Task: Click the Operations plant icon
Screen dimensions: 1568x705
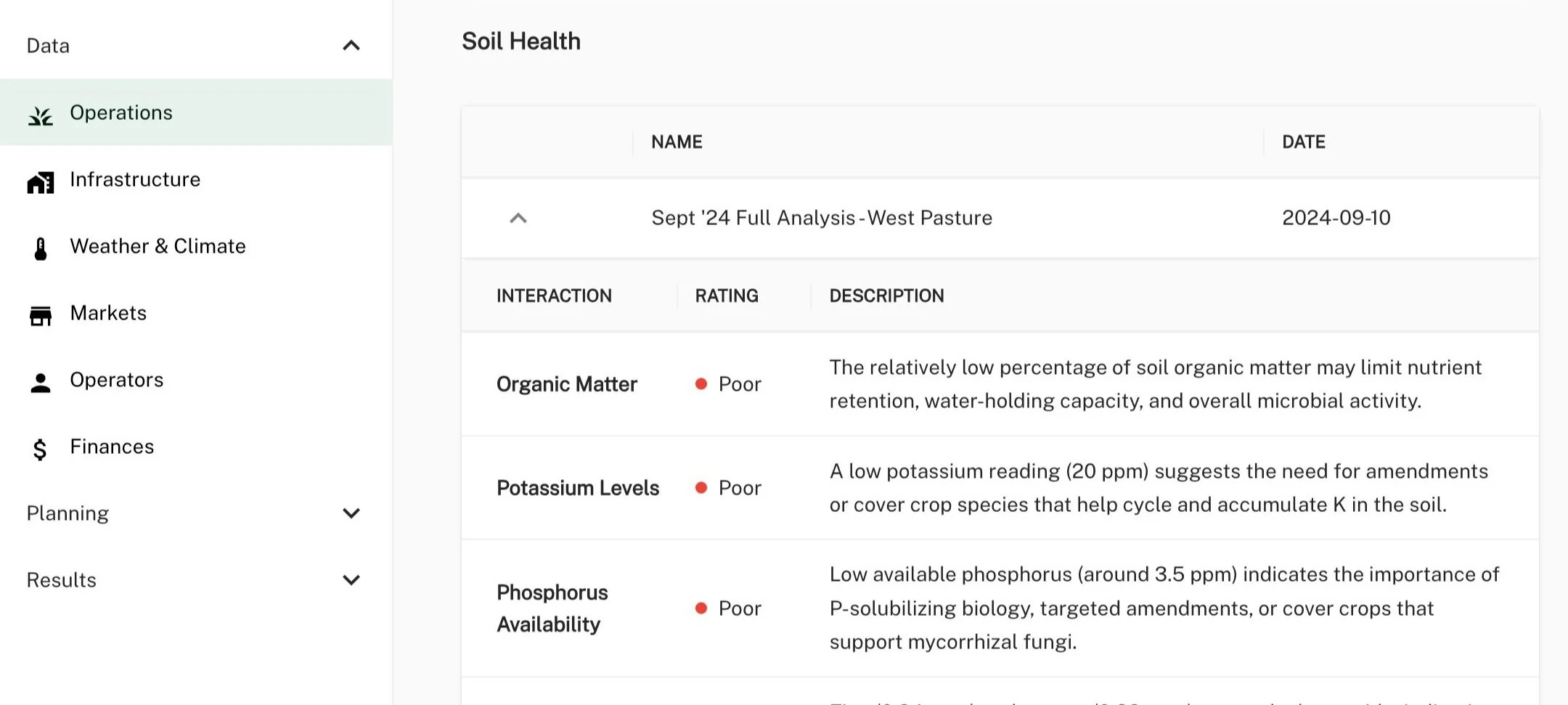Action: coord(41,115)
